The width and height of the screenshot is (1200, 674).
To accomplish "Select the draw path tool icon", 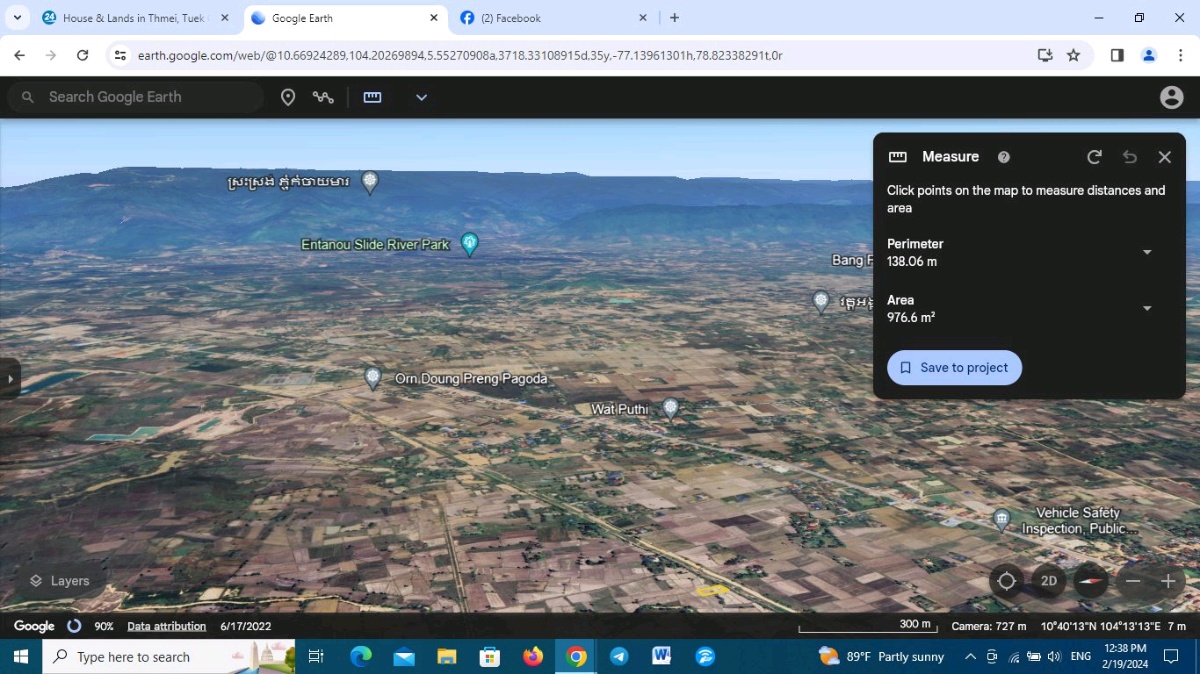I will (323, 97).
